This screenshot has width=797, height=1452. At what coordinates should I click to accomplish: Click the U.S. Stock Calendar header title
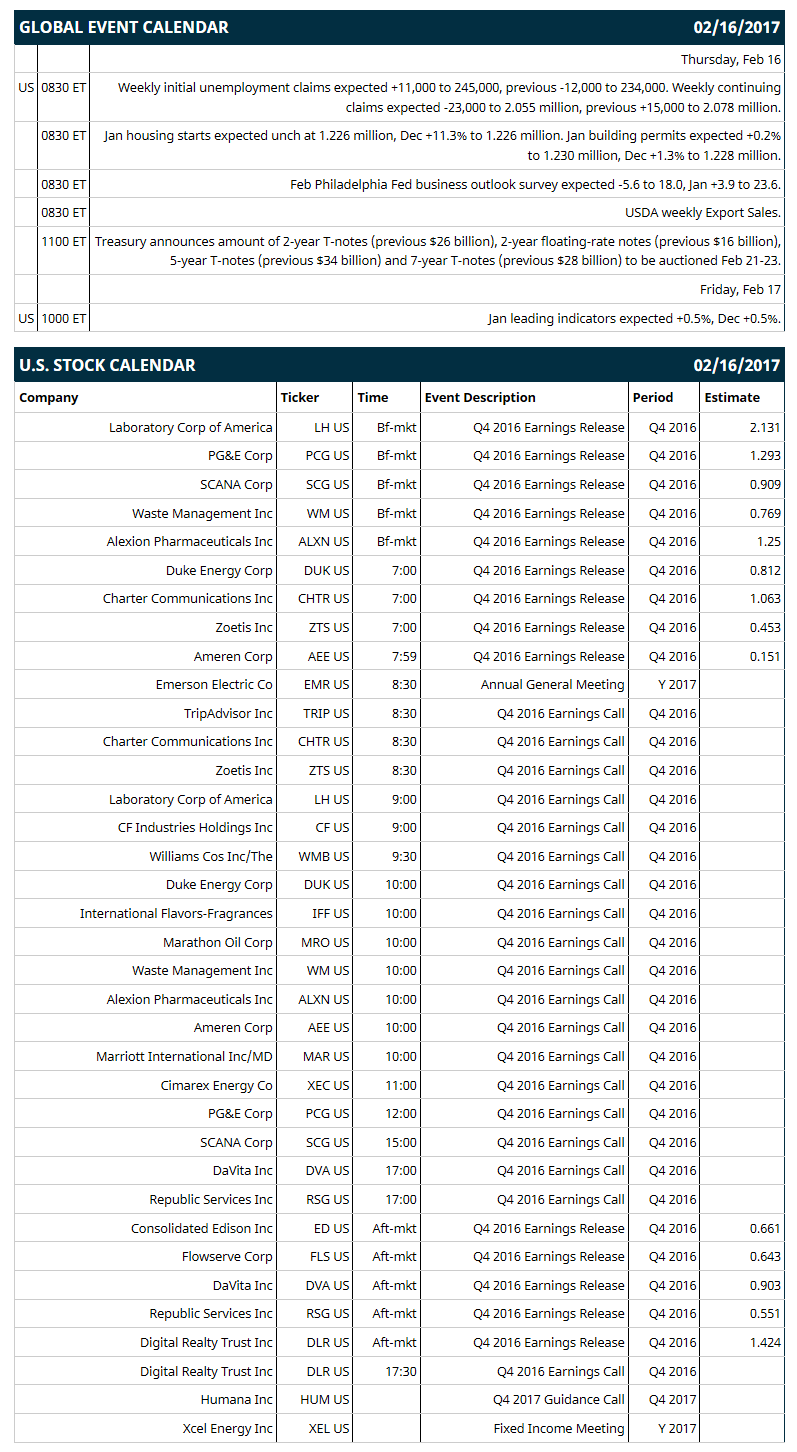point(107,365)
